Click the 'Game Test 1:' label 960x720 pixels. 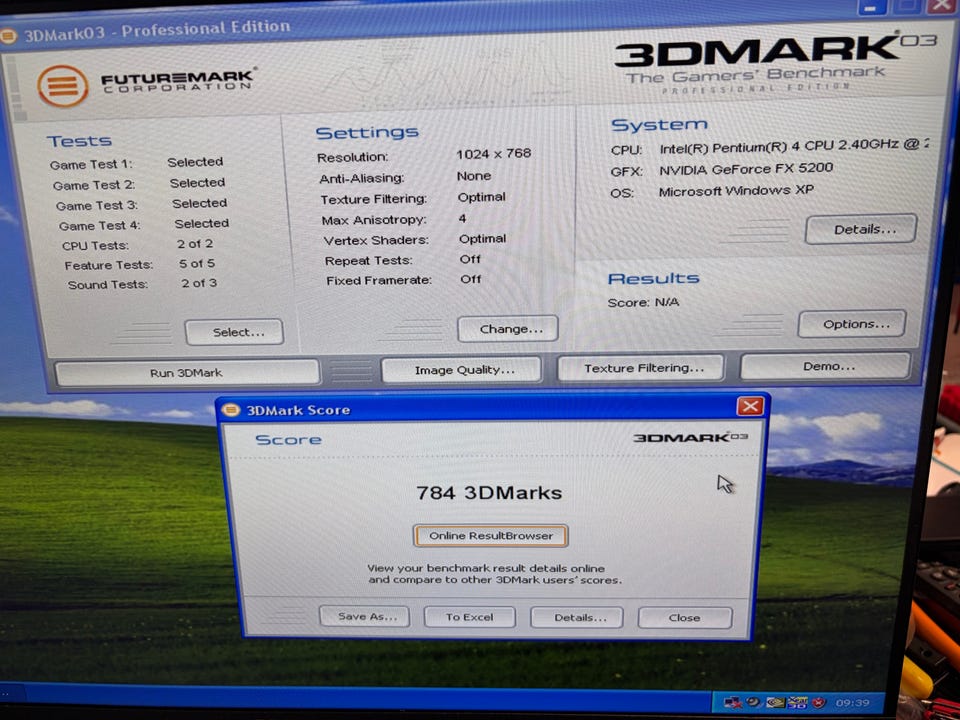pos(91,165)
